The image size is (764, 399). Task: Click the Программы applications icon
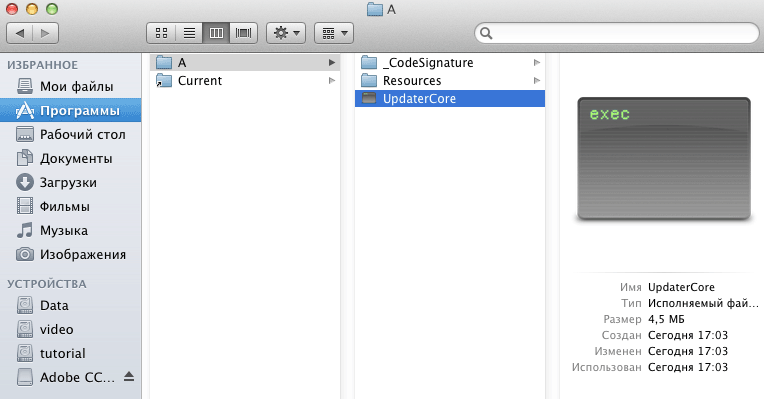click(x=25, y=111)
